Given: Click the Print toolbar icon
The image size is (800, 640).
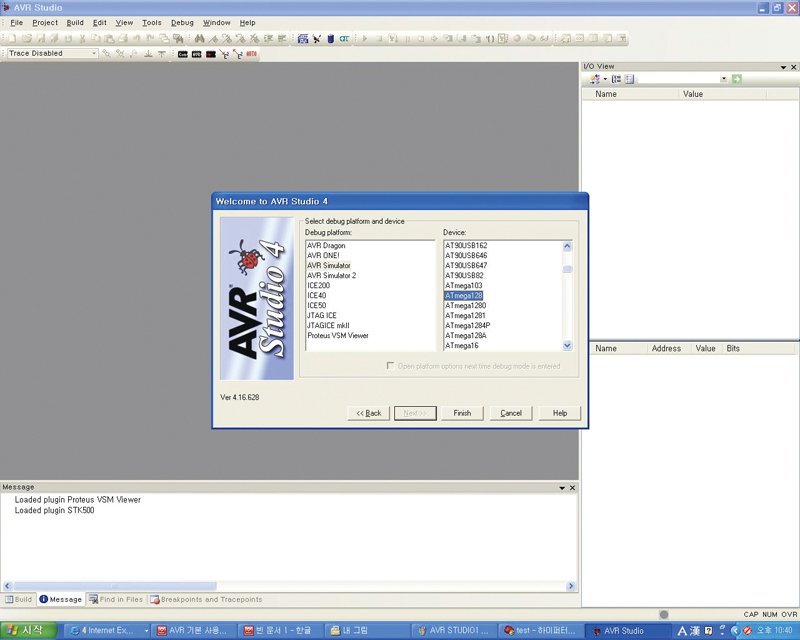Looking at the screenshot, I should pos(123,38).
